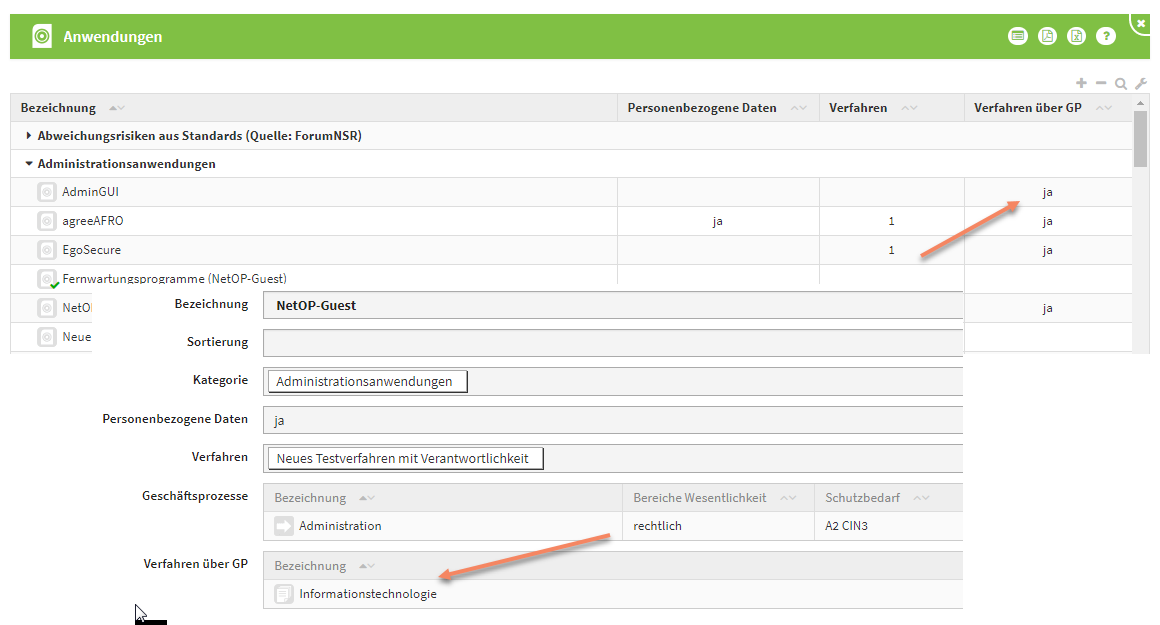
Task: Open the table search magnifier
Action: (1121, 84)
